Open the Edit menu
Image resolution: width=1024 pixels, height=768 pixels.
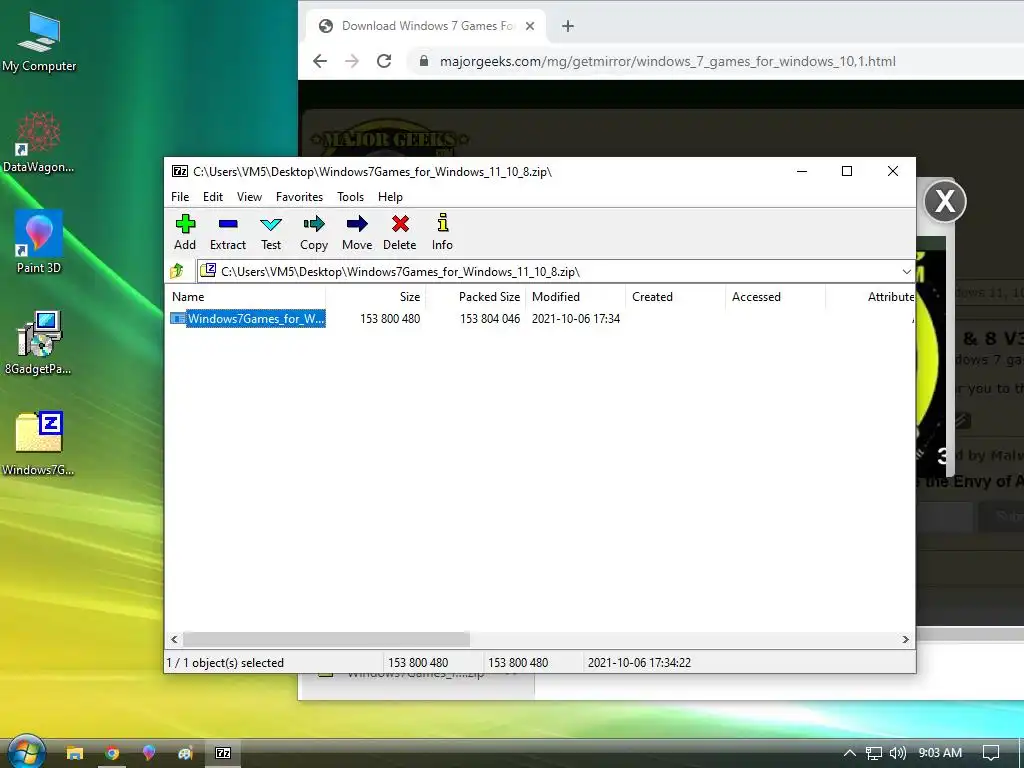(213, 197)
